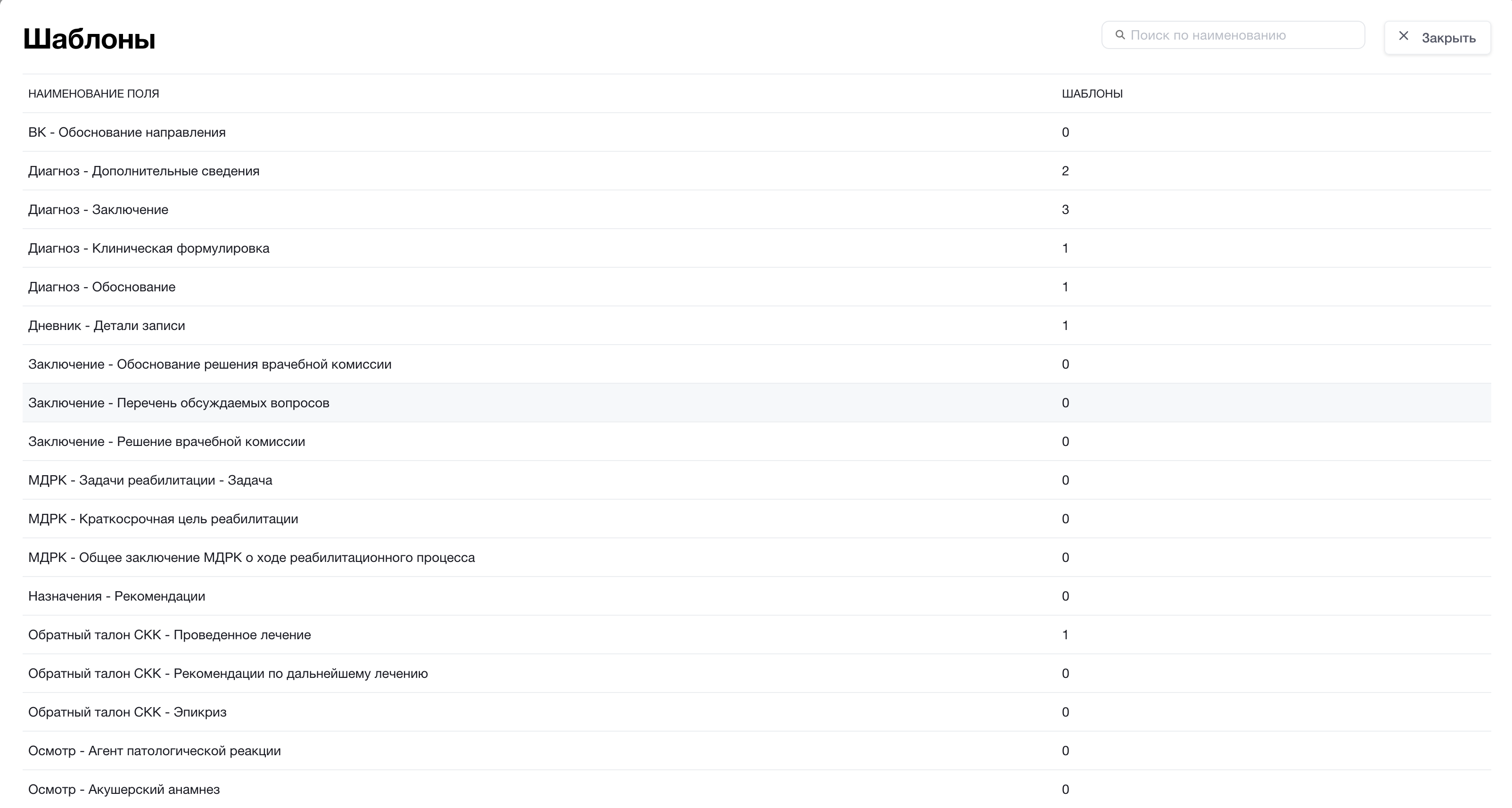Click the search magnifier icon
Image resolution: width=1512 pixels, height=808 pixels.
tap(1120, 34)
